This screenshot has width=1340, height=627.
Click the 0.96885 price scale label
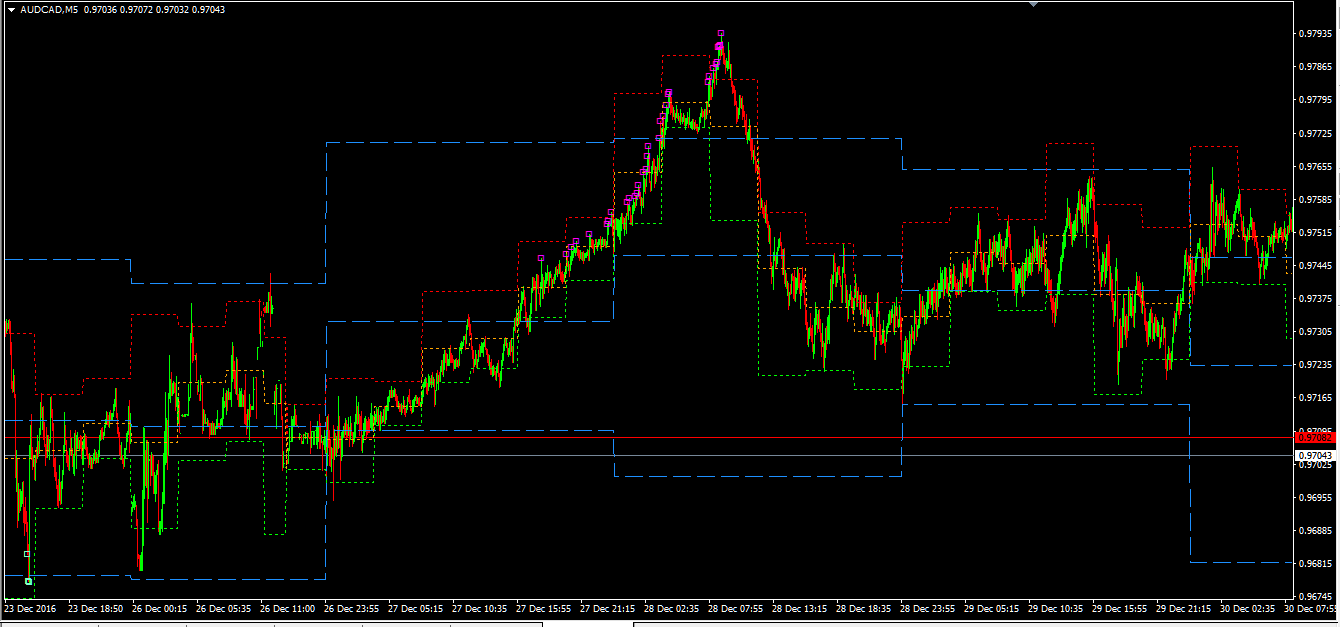(1313, 530)
